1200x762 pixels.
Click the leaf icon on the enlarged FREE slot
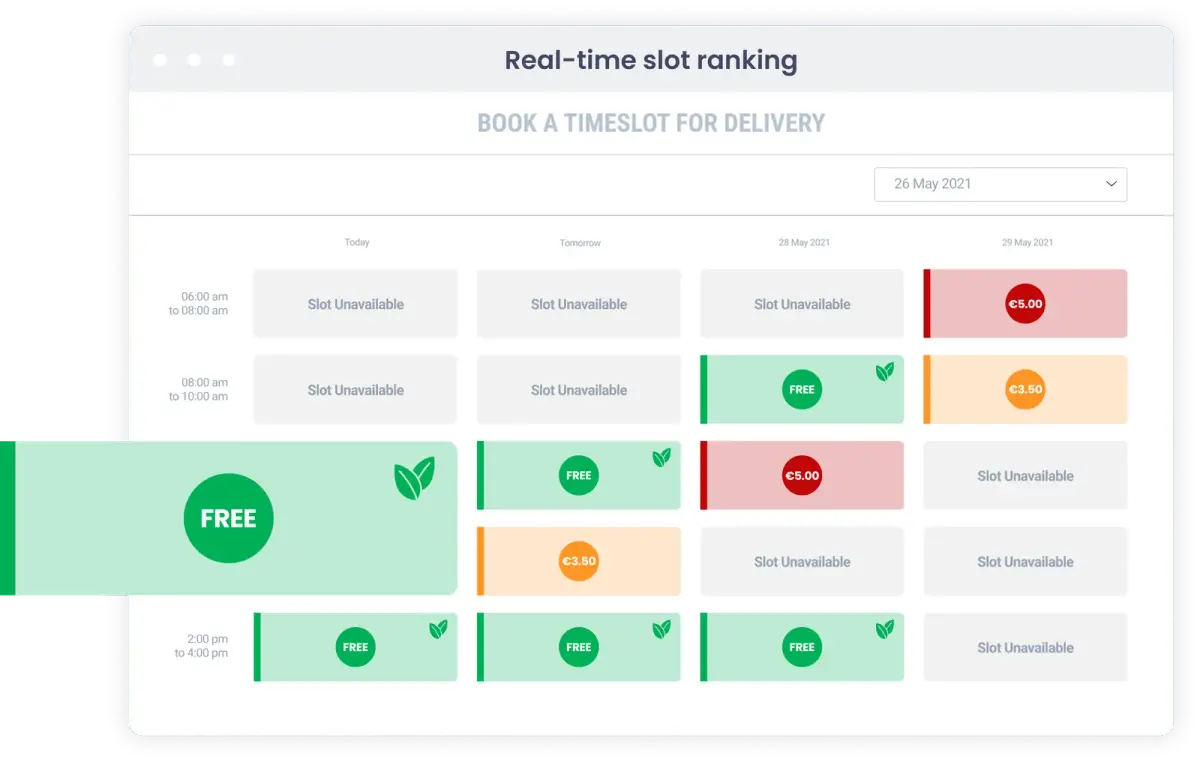(414, 478)
